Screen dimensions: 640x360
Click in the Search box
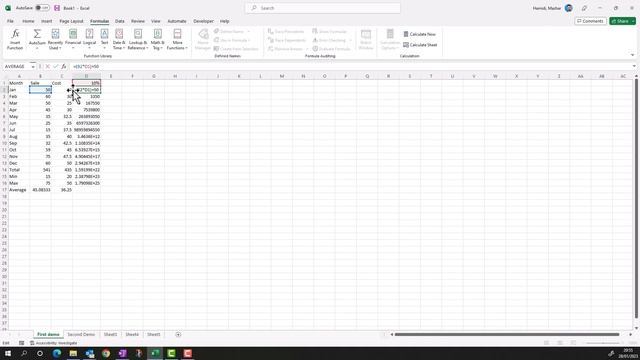tap(322, 8)
